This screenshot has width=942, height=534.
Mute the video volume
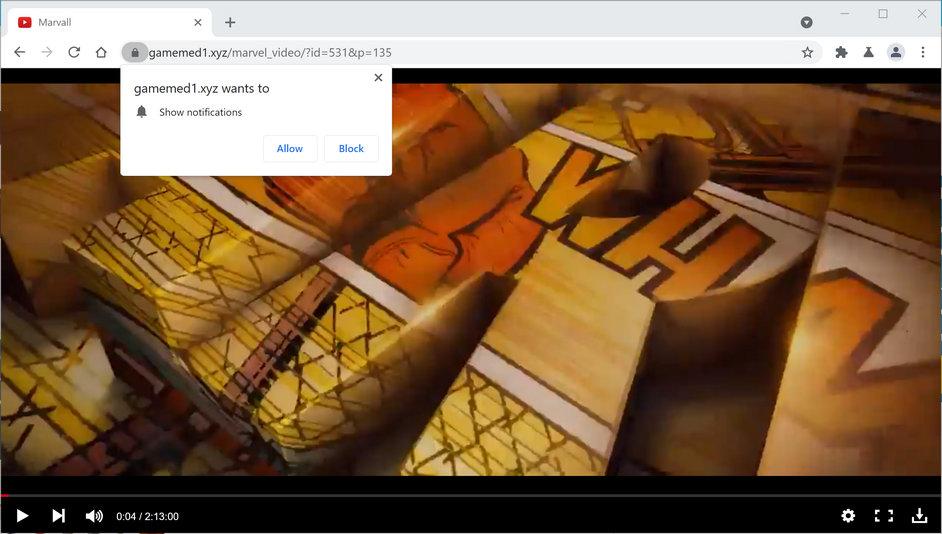pos(94,516)
